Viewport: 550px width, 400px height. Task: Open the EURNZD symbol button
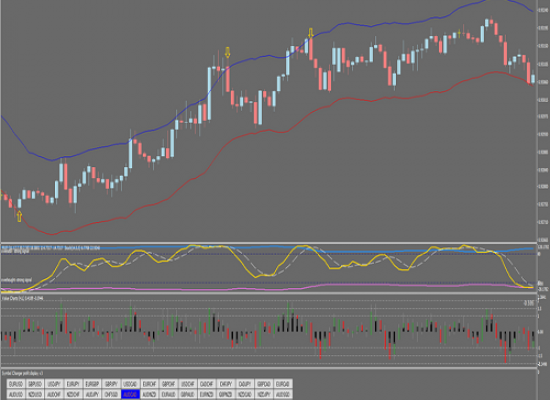(x=207, y=394)
